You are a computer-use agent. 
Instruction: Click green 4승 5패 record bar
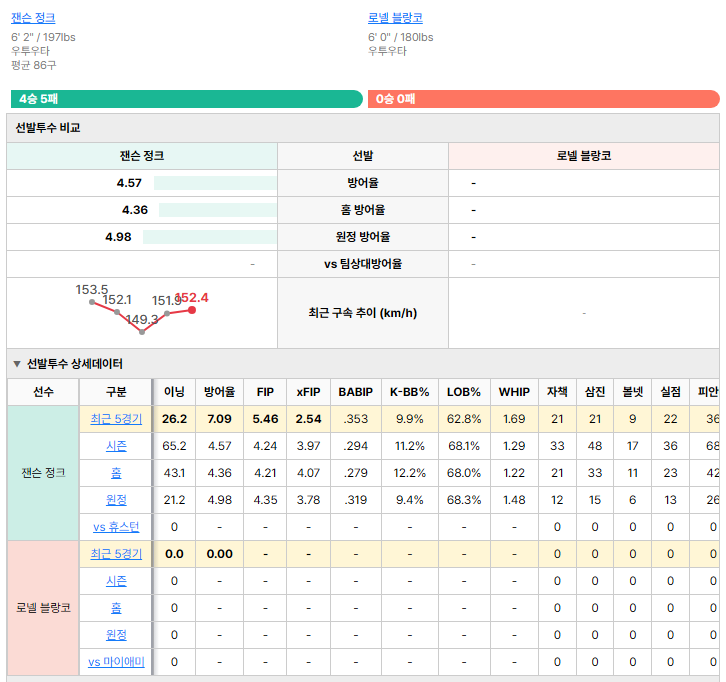187,99
